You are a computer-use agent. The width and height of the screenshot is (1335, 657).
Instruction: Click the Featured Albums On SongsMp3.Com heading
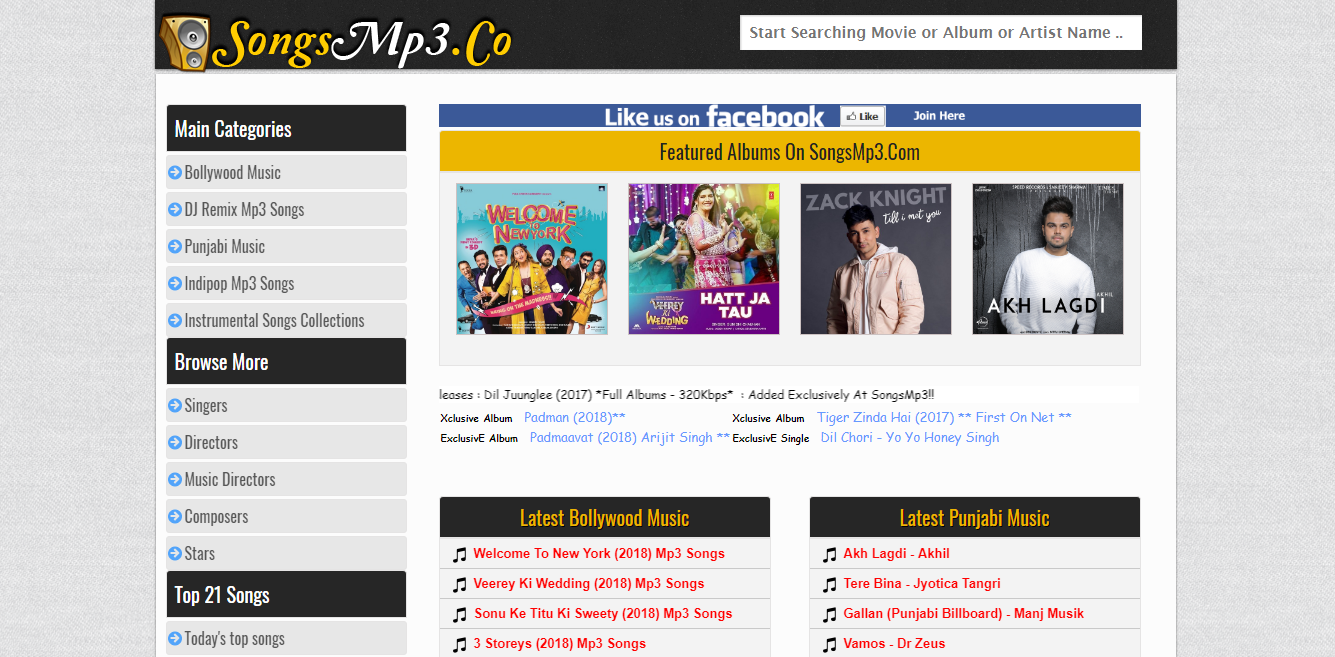[x=790, y=152]
